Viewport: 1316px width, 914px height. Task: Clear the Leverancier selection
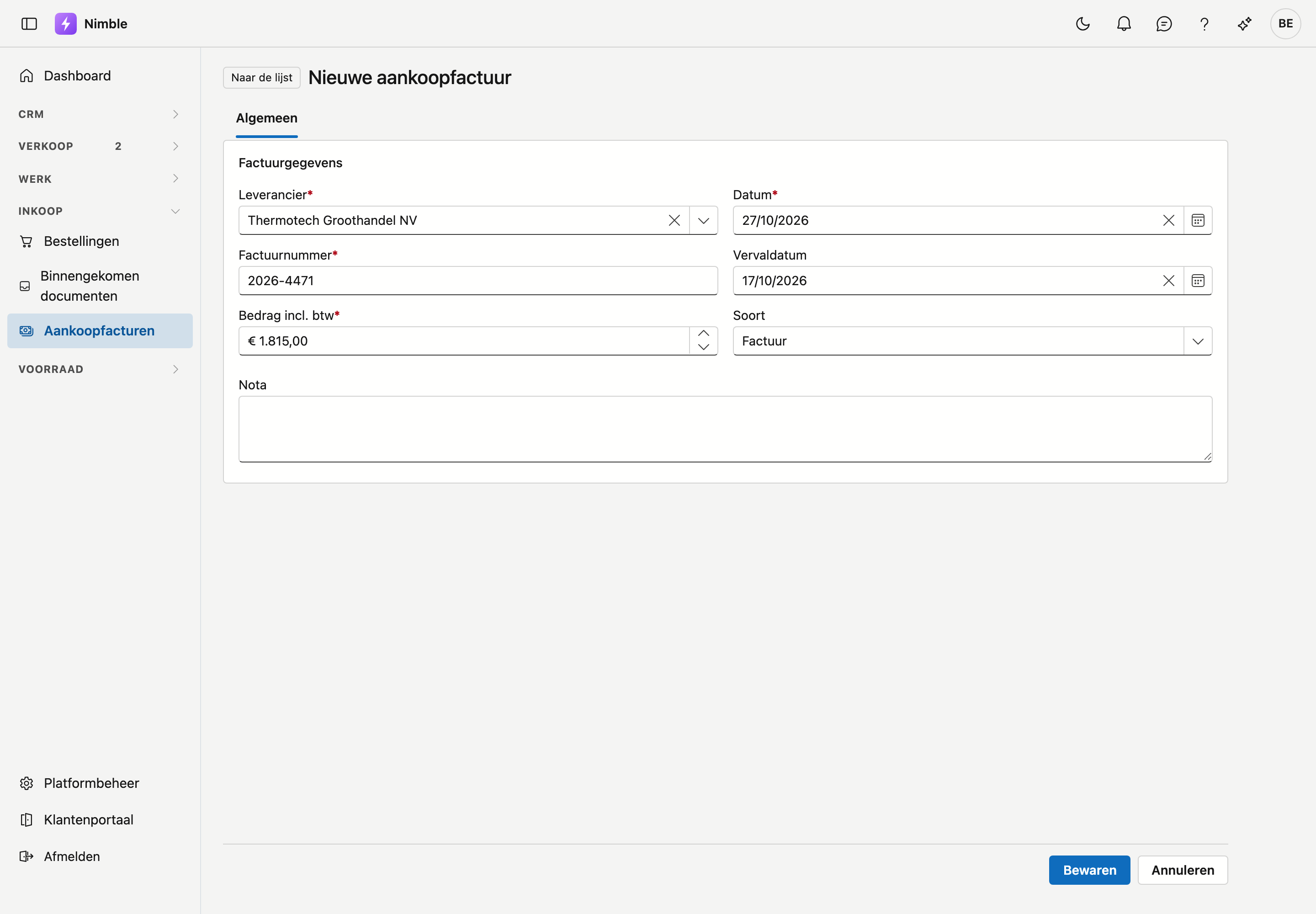click(674, 220)
